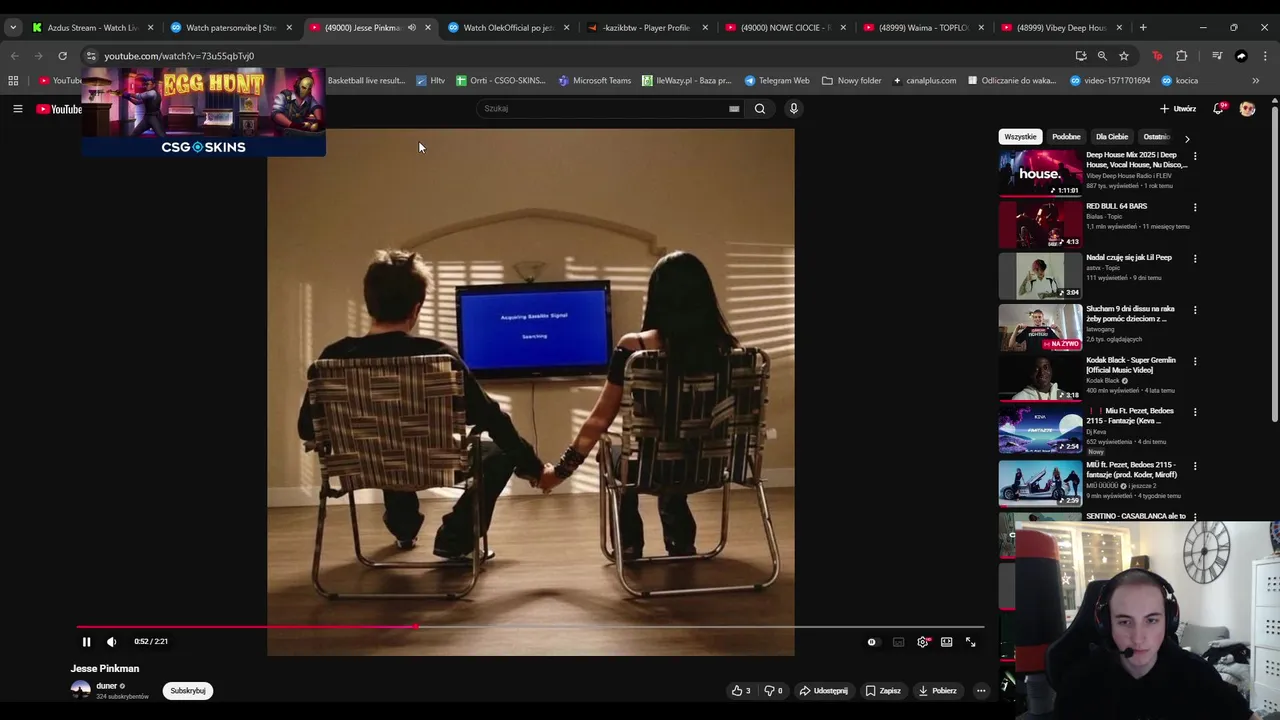Screen dimensions: 1280x720
Task: Select the Podobne filter chip
Action: [x=1066, y=137]
